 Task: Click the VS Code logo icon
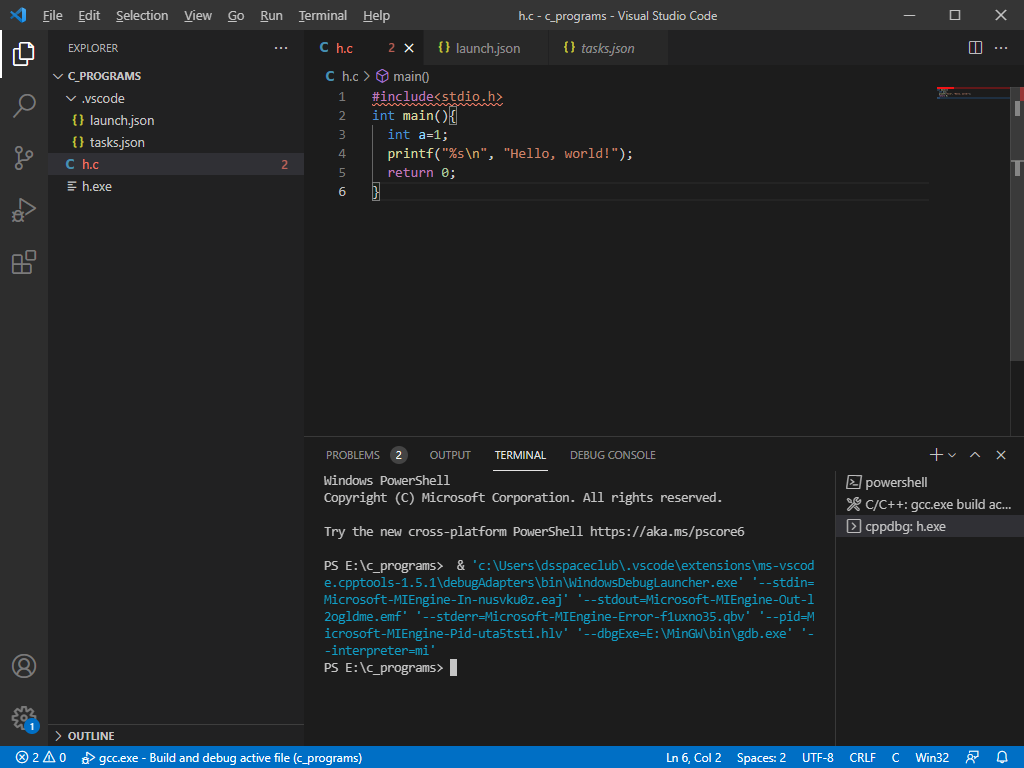18,15
